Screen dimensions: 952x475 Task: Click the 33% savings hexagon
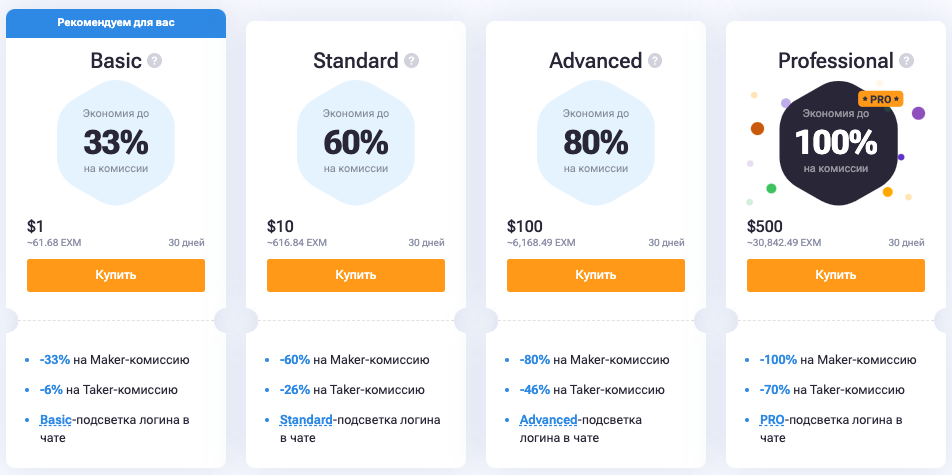coord(115,143)
